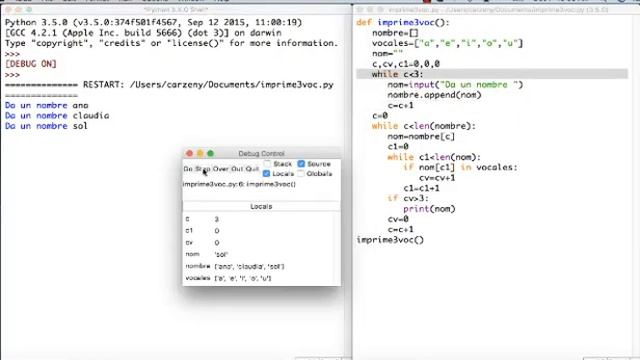Click the Over button in Debug Control
The image size is (640, 360).
tap(221, 169)
